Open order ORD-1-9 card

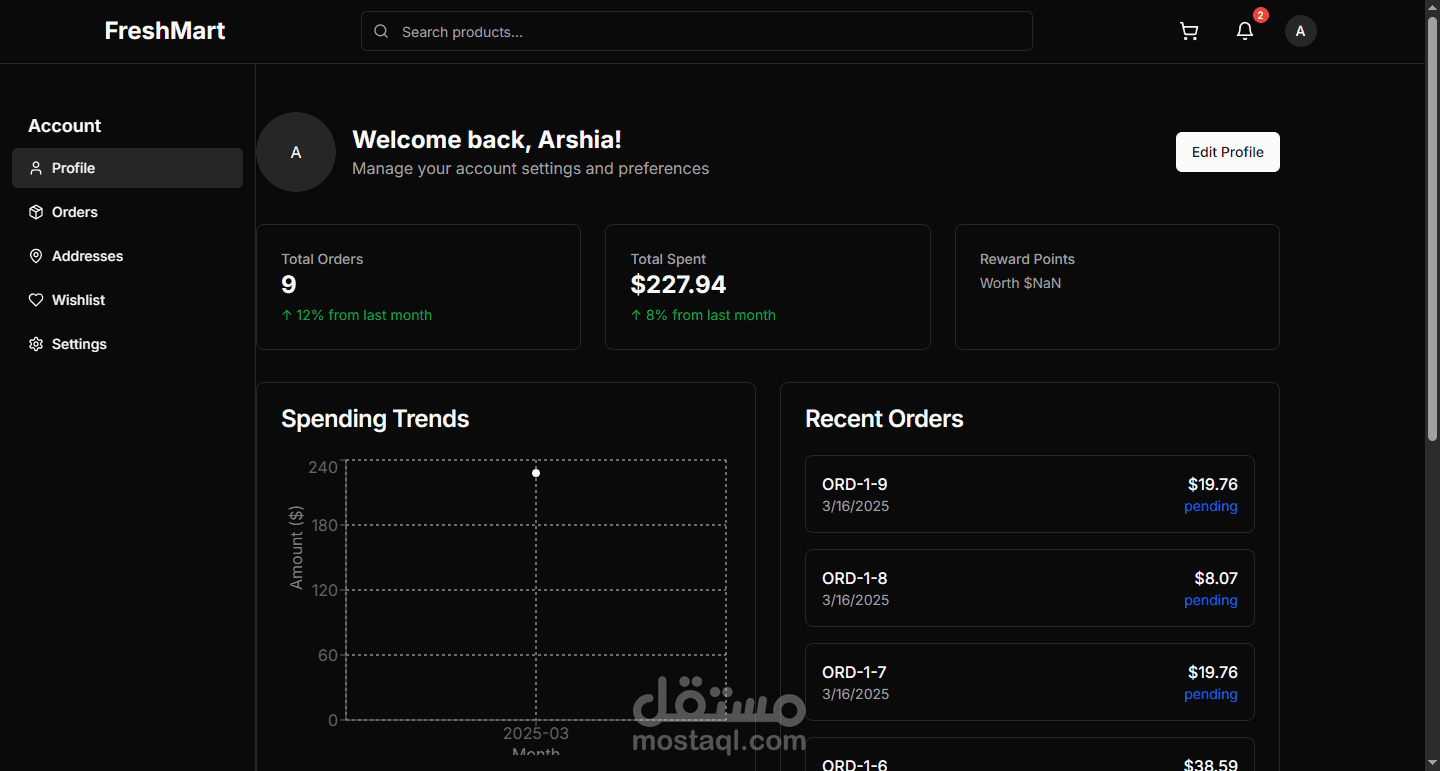point(1030,494)
